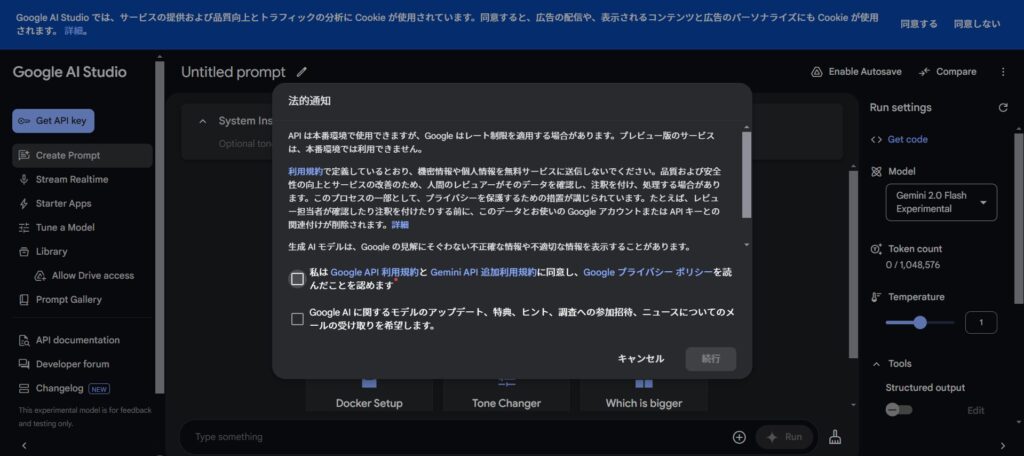Collapse the Tools section
This screenshot has width=1024, height=456.
point(876,364)
